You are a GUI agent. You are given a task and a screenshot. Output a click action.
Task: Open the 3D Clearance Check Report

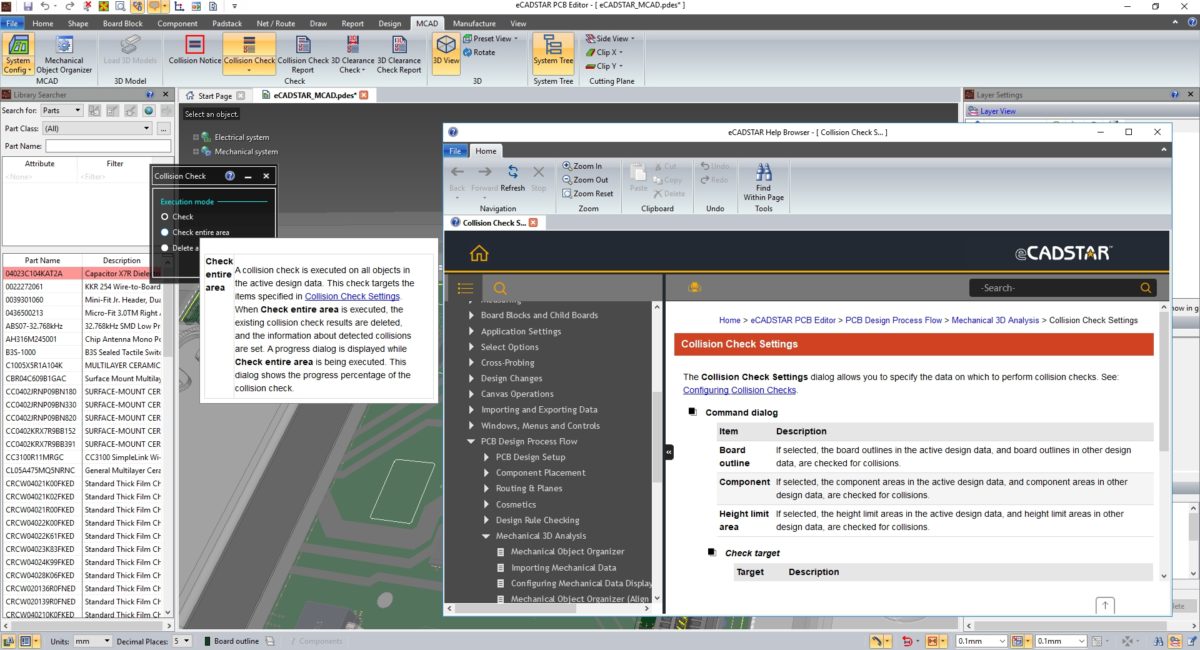(399, 54)
